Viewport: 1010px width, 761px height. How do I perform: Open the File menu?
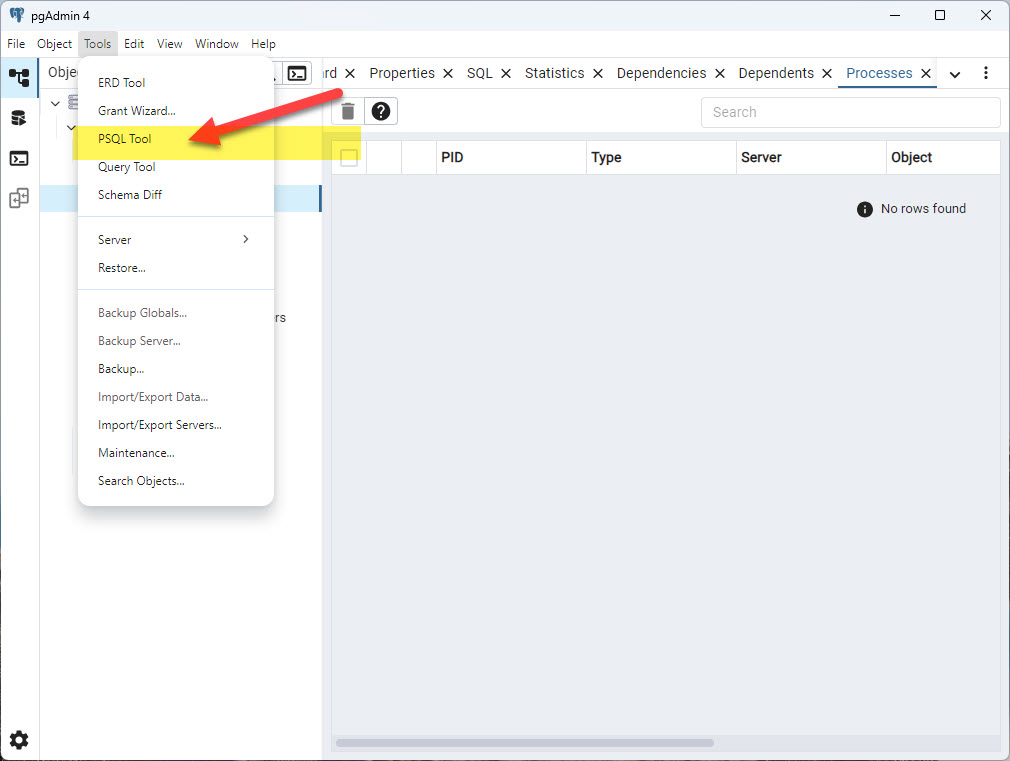pos(16,44)
